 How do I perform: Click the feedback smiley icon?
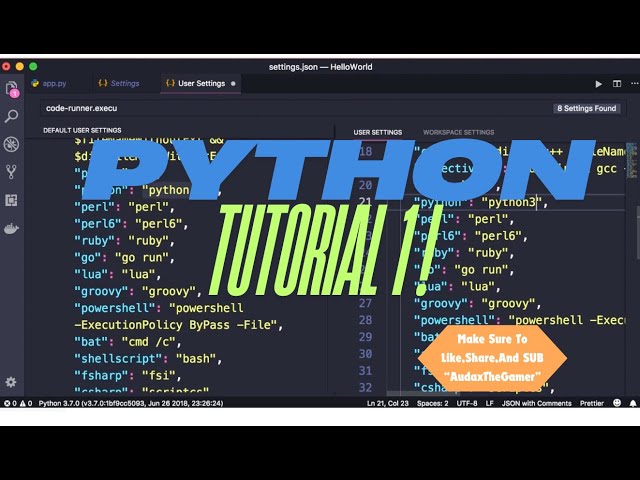[x=617, y=403]
